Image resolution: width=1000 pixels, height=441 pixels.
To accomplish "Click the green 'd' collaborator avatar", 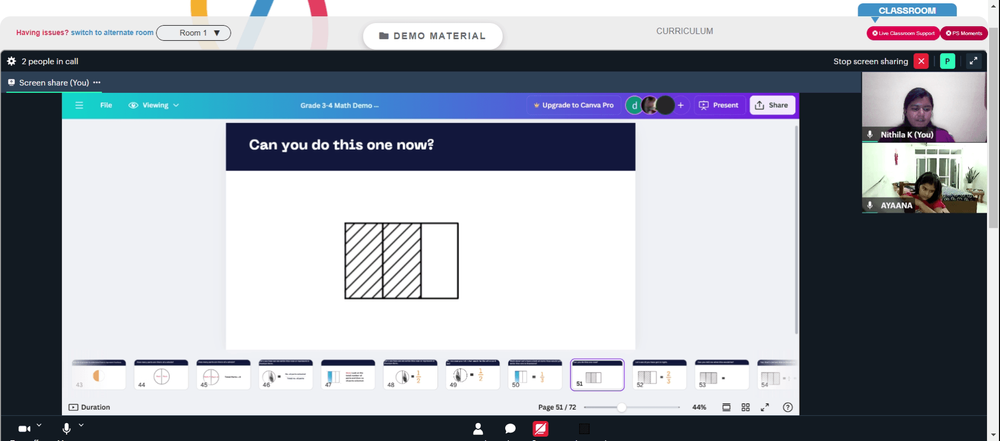I will pyautogui.click(x=634, y=105).
